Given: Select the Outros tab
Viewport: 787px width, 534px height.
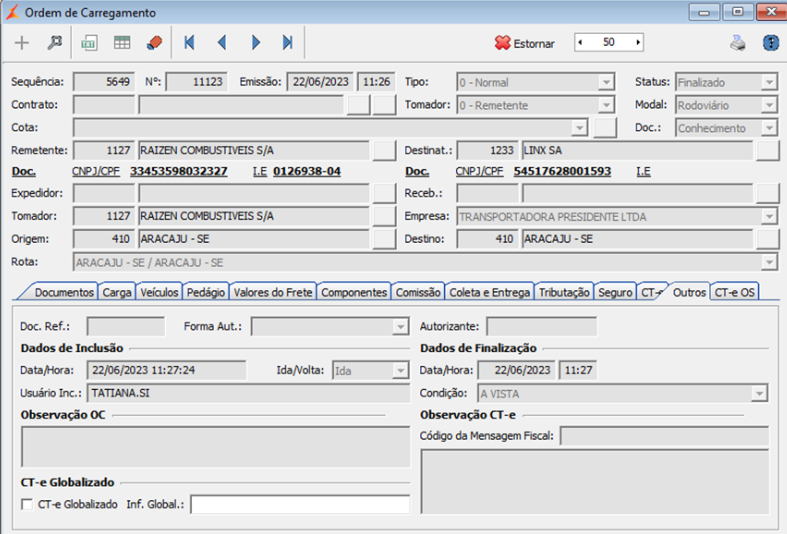Looking at the screenshot, I should pyautogui.click(x=689, y=292).
